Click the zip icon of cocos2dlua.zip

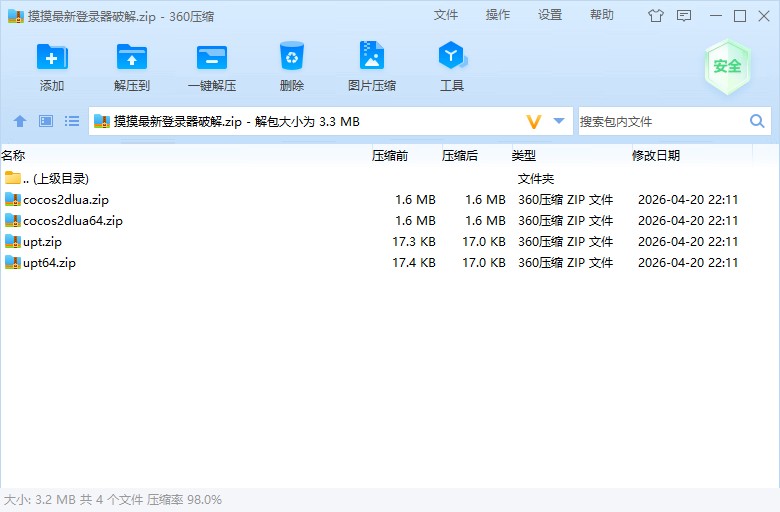click(x=13, y=200)
